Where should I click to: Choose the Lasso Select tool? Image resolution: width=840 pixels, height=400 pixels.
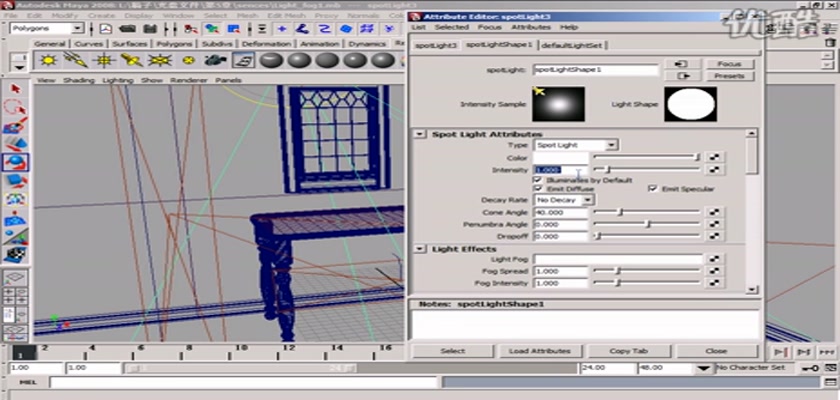[x=16, y=107]
